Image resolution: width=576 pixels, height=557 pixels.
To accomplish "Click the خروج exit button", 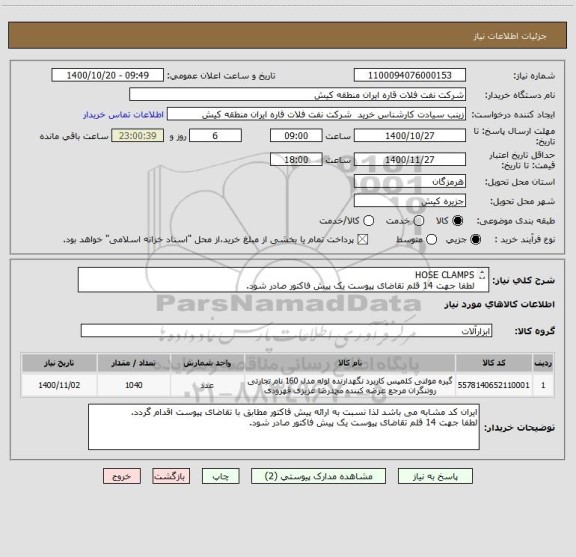I will pos(122,476).
